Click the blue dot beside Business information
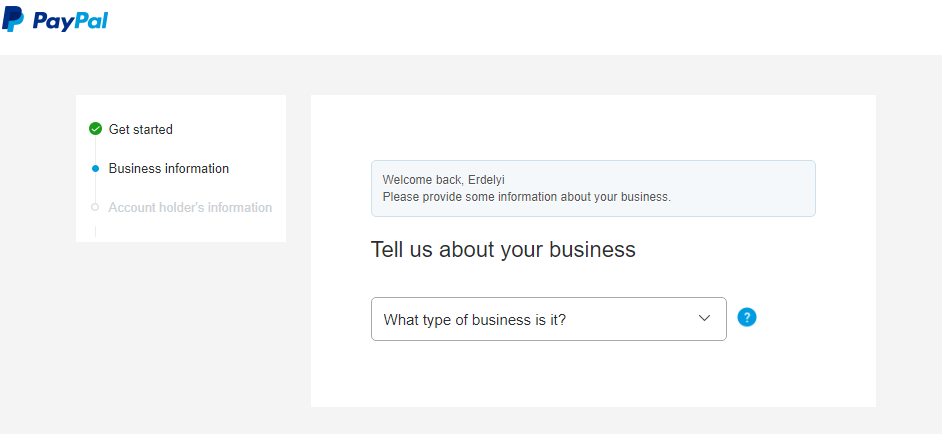This screenshot has height=434, width=942. (x=95, y=169)
